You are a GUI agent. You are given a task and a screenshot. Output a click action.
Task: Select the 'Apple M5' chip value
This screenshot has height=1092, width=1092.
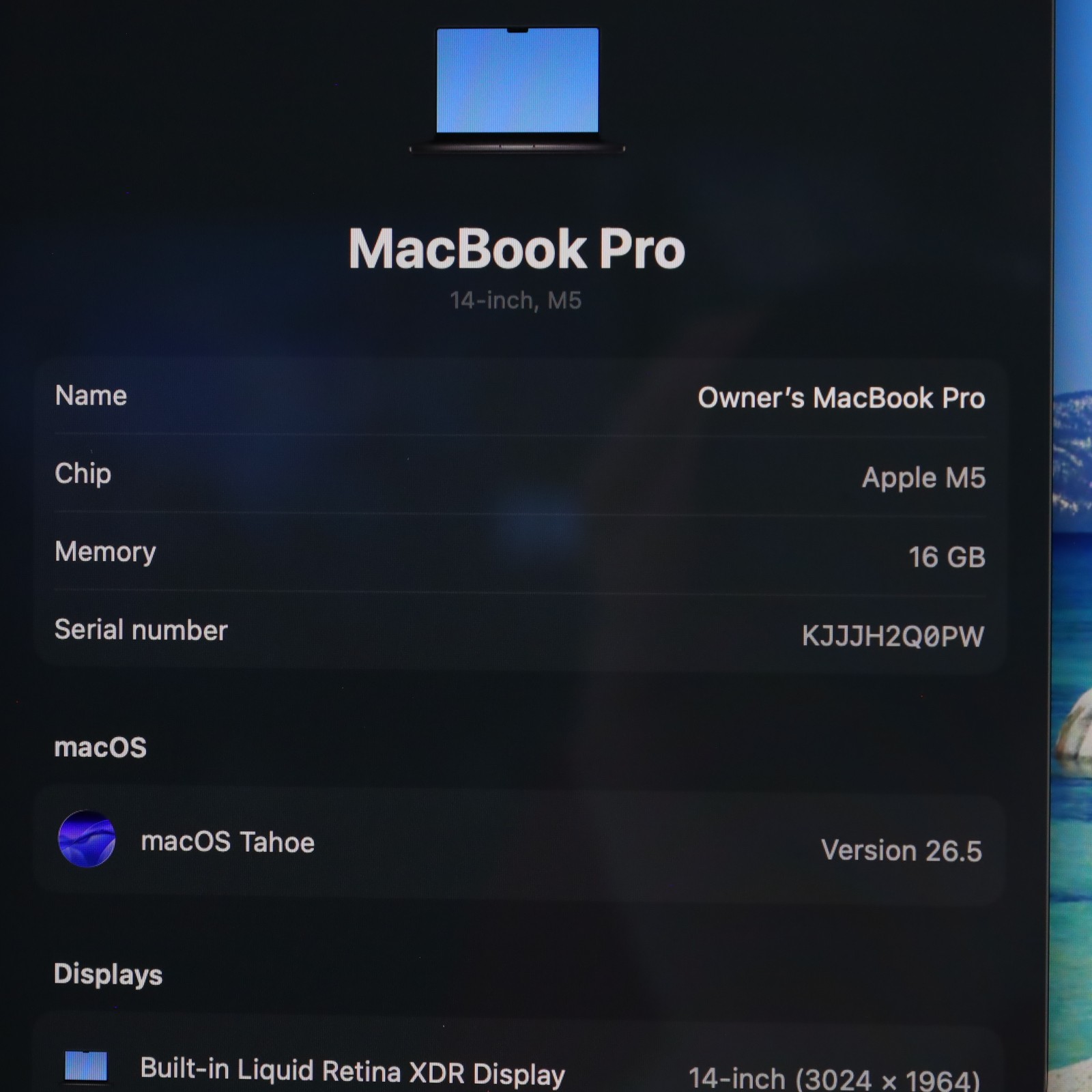pos(923,478)
